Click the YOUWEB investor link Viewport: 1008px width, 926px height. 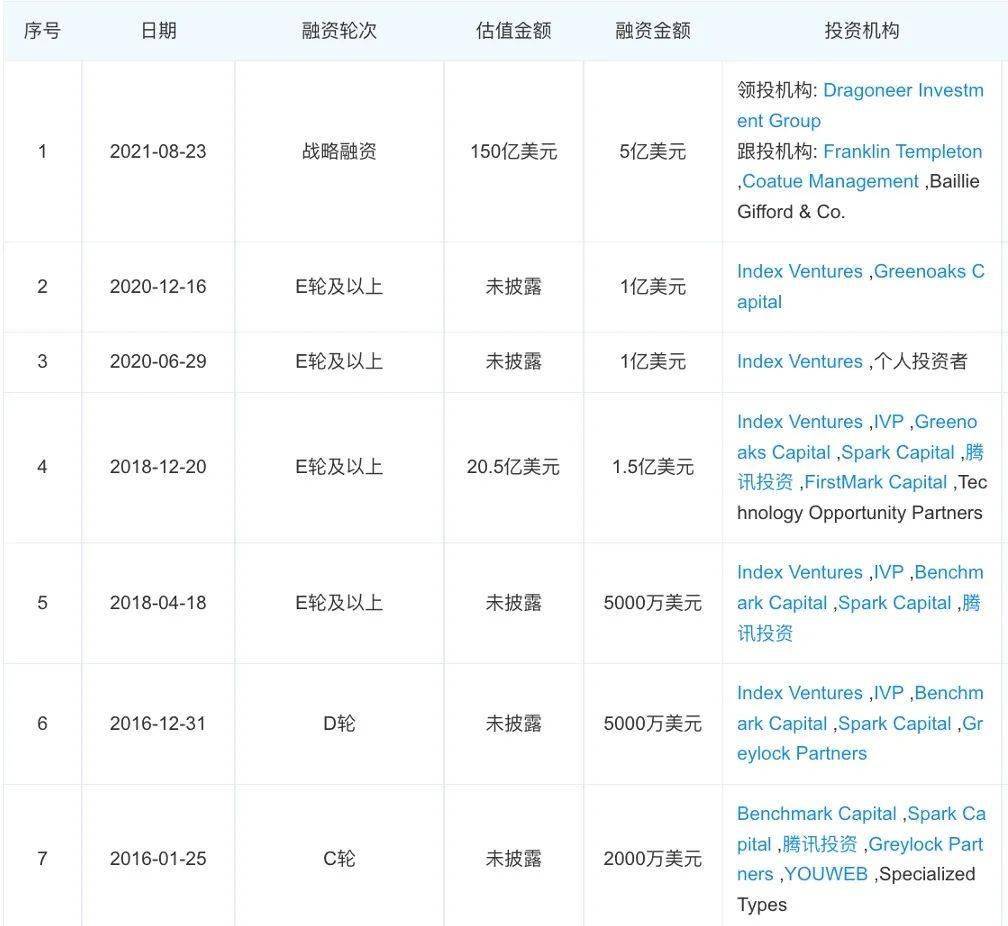[826, 874]
